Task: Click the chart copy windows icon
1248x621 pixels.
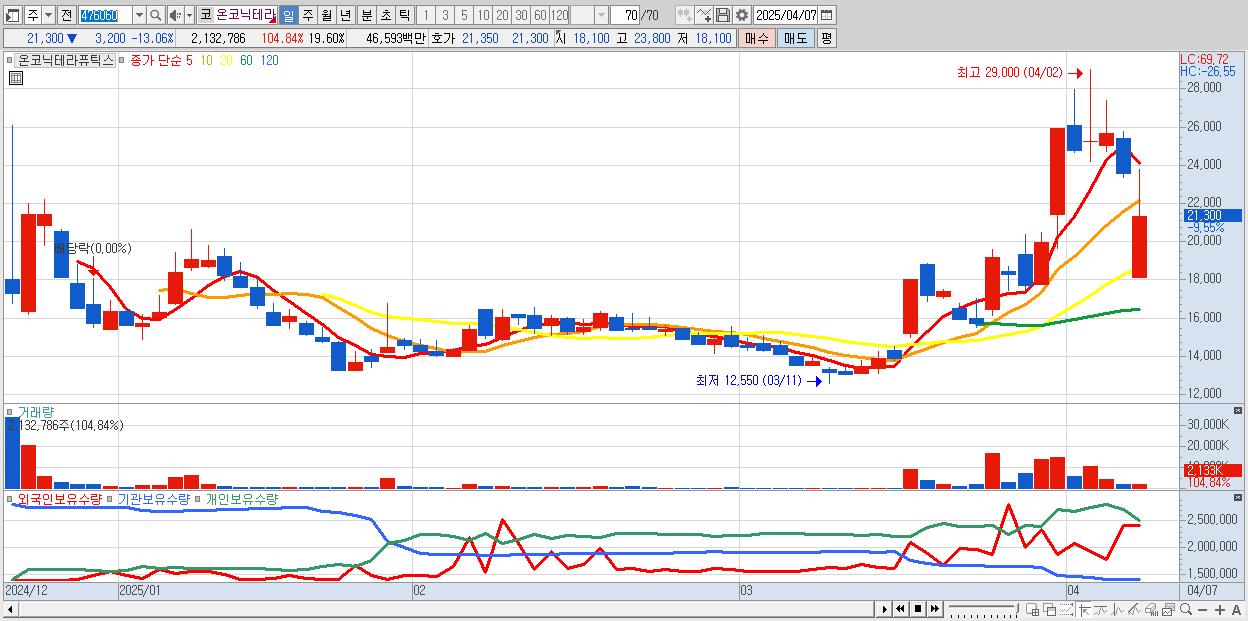Action: tap(1168, 609)
